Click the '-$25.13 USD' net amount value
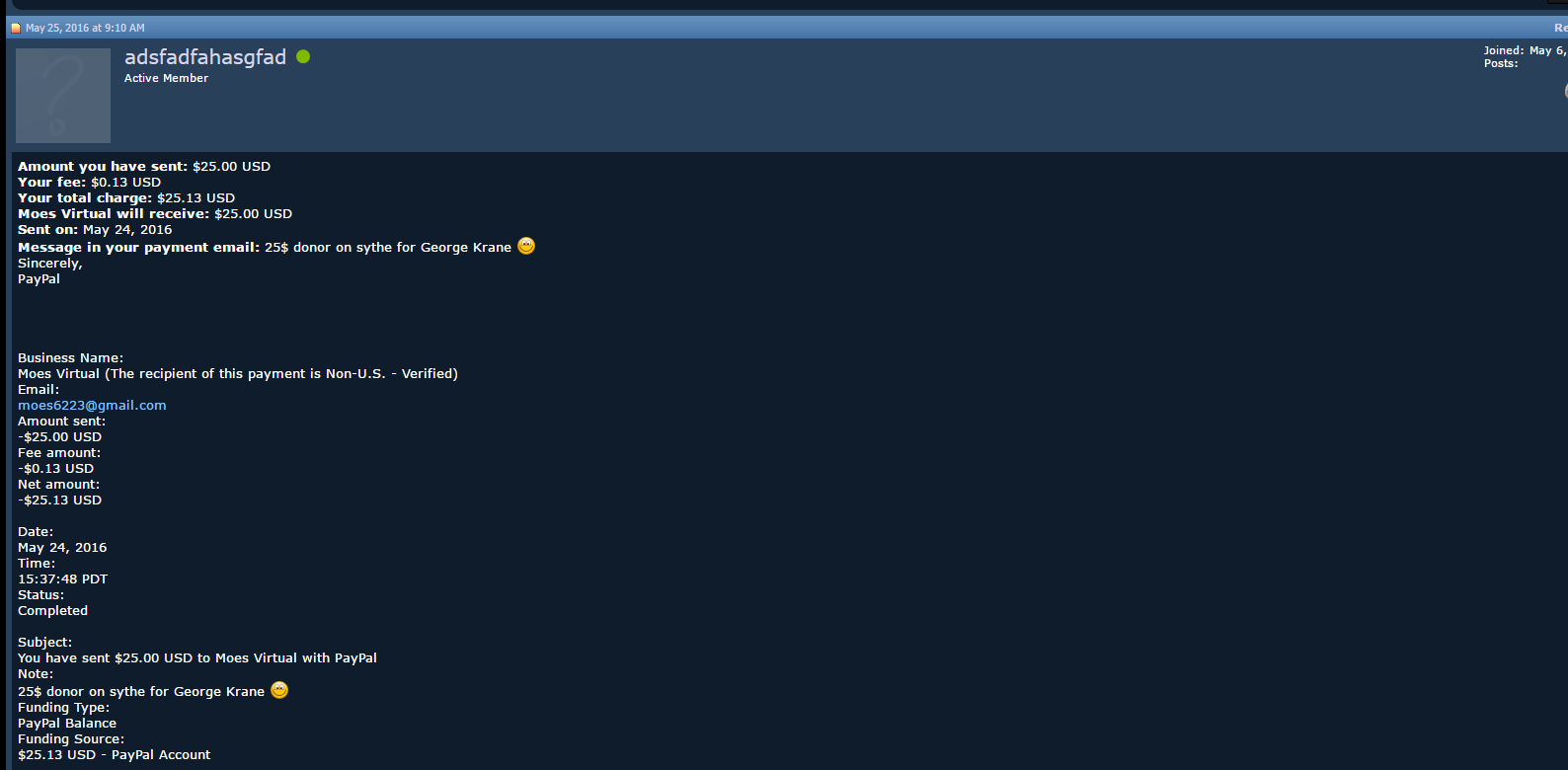Screen dimensions: 1568x770 (59, 500)
